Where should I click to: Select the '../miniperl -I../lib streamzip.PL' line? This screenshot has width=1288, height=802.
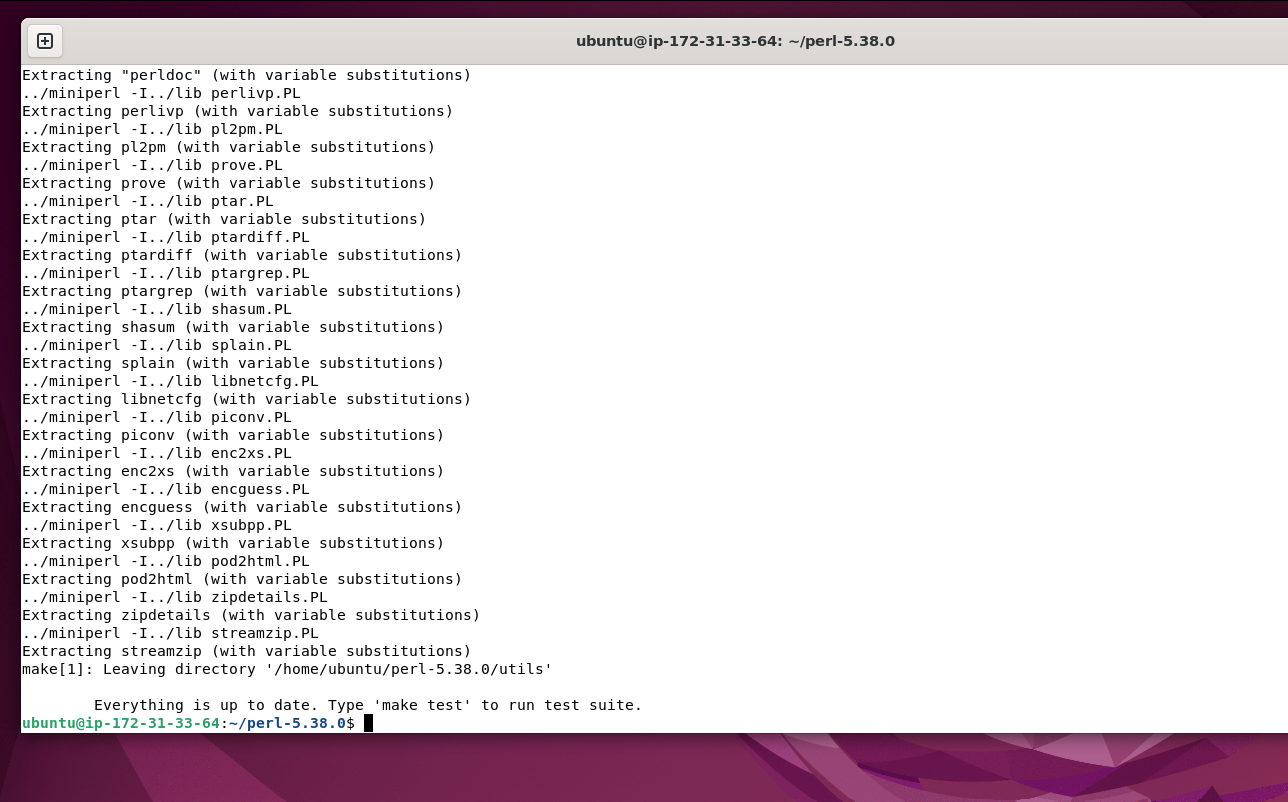point(170,633)
